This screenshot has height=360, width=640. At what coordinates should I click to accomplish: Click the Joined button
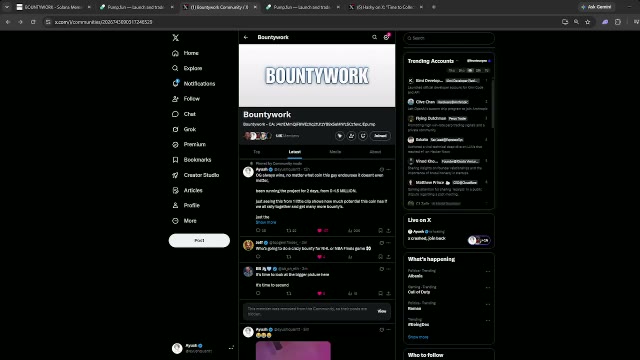[x=380, y=136]
